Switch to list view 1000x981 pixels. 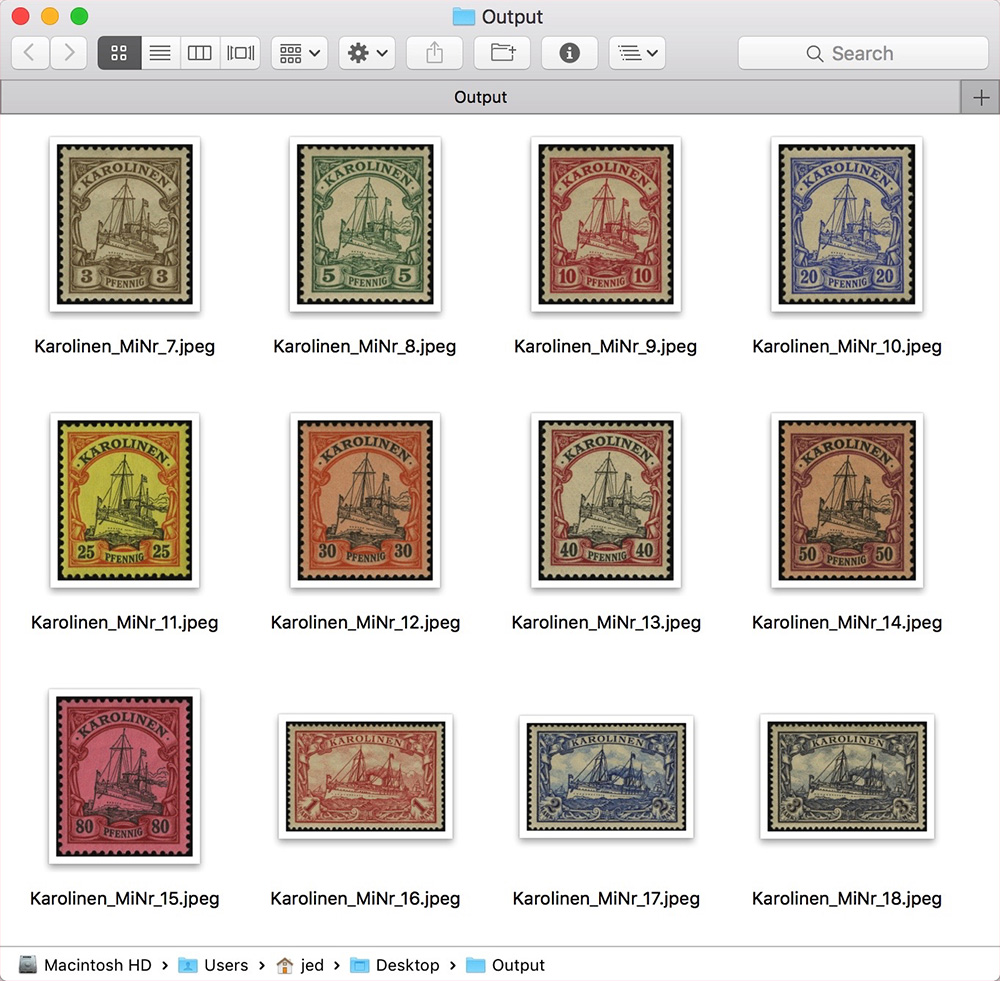[160, 52]
